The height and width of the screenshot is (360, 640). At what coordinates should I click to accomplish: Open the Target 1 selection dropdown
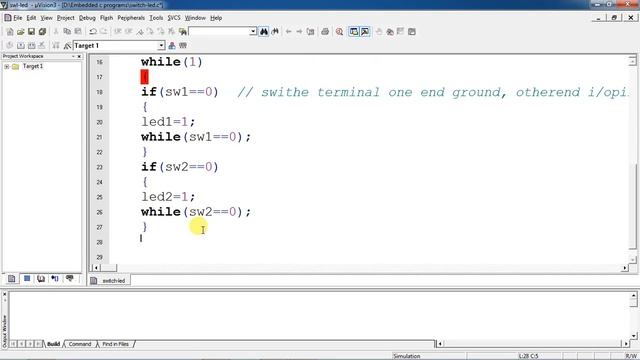(161, 45)
